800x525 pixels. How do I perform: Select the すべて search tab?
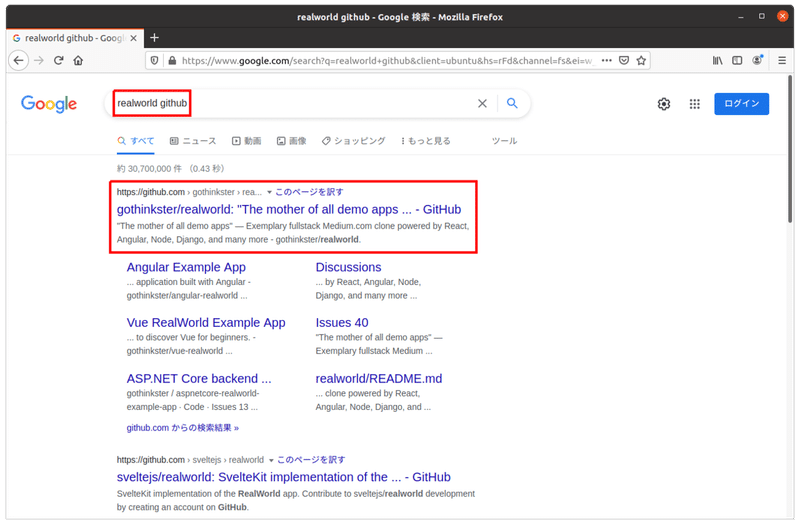pyautogui.click(x=136, y=141)
